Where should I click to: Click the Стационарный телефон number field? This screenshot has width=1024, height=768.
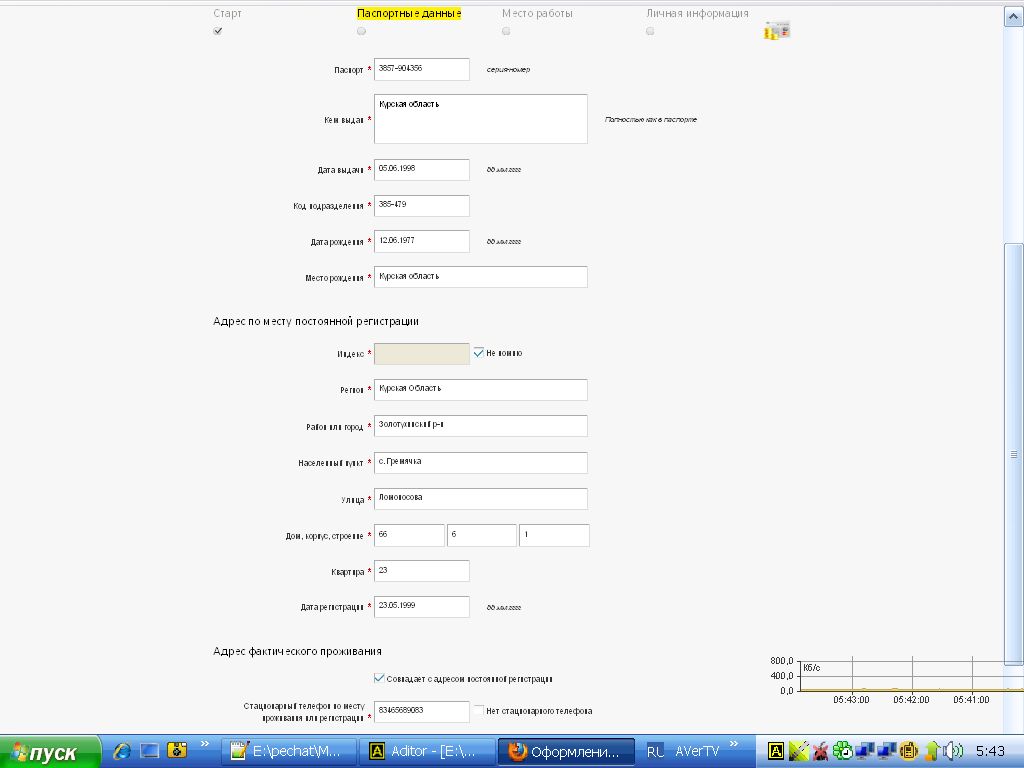point(421,711)
